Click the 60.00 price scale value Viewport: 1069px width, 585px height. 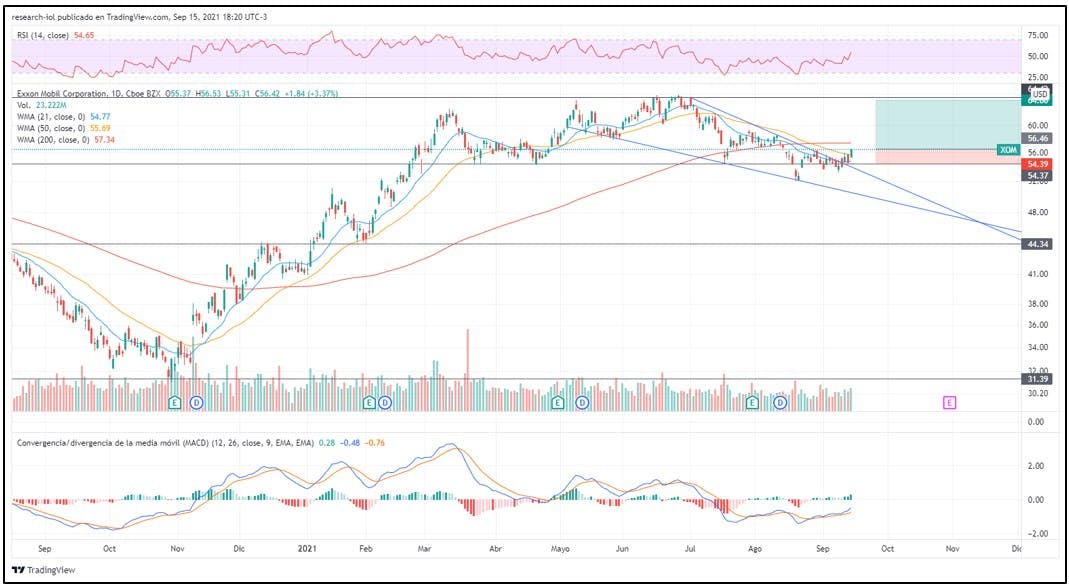click(x=1039, y=125)
